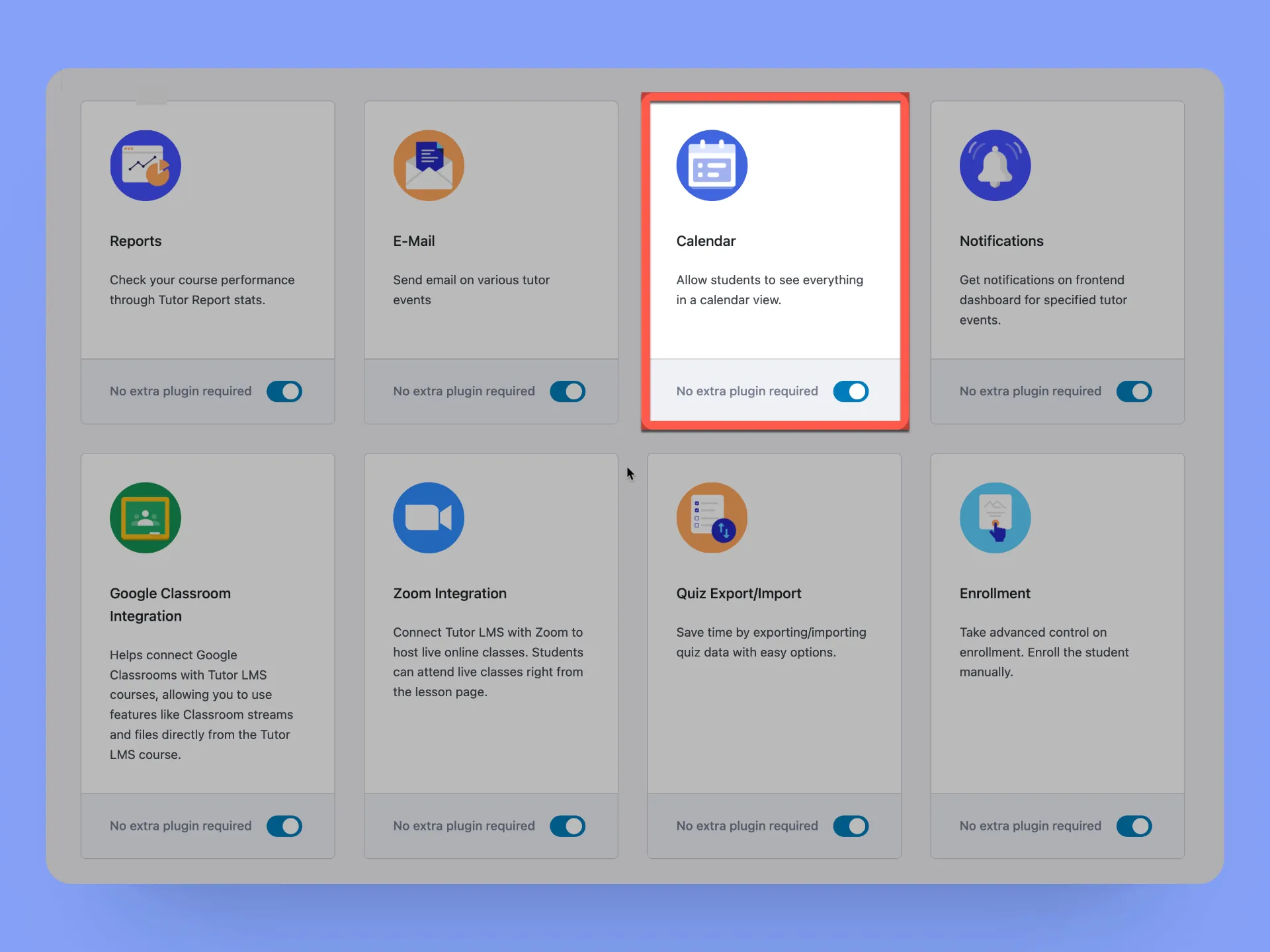This screenshot has height=952, width=1270.
Task: Switch off the Notifications addon
Action: (1134, 391)
